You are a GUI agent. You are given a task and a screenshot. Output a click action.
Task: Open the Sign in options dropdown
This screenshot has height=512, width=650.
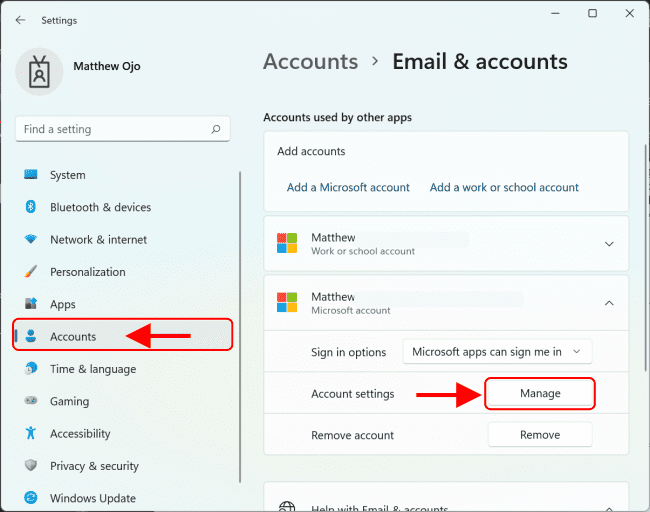click(497, 351)
